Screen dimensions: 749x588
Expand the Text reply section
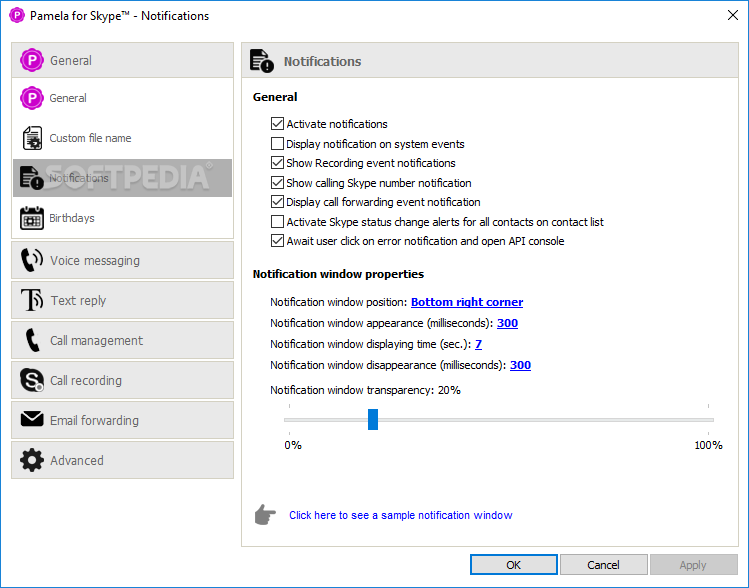click(x=122, y=300)
